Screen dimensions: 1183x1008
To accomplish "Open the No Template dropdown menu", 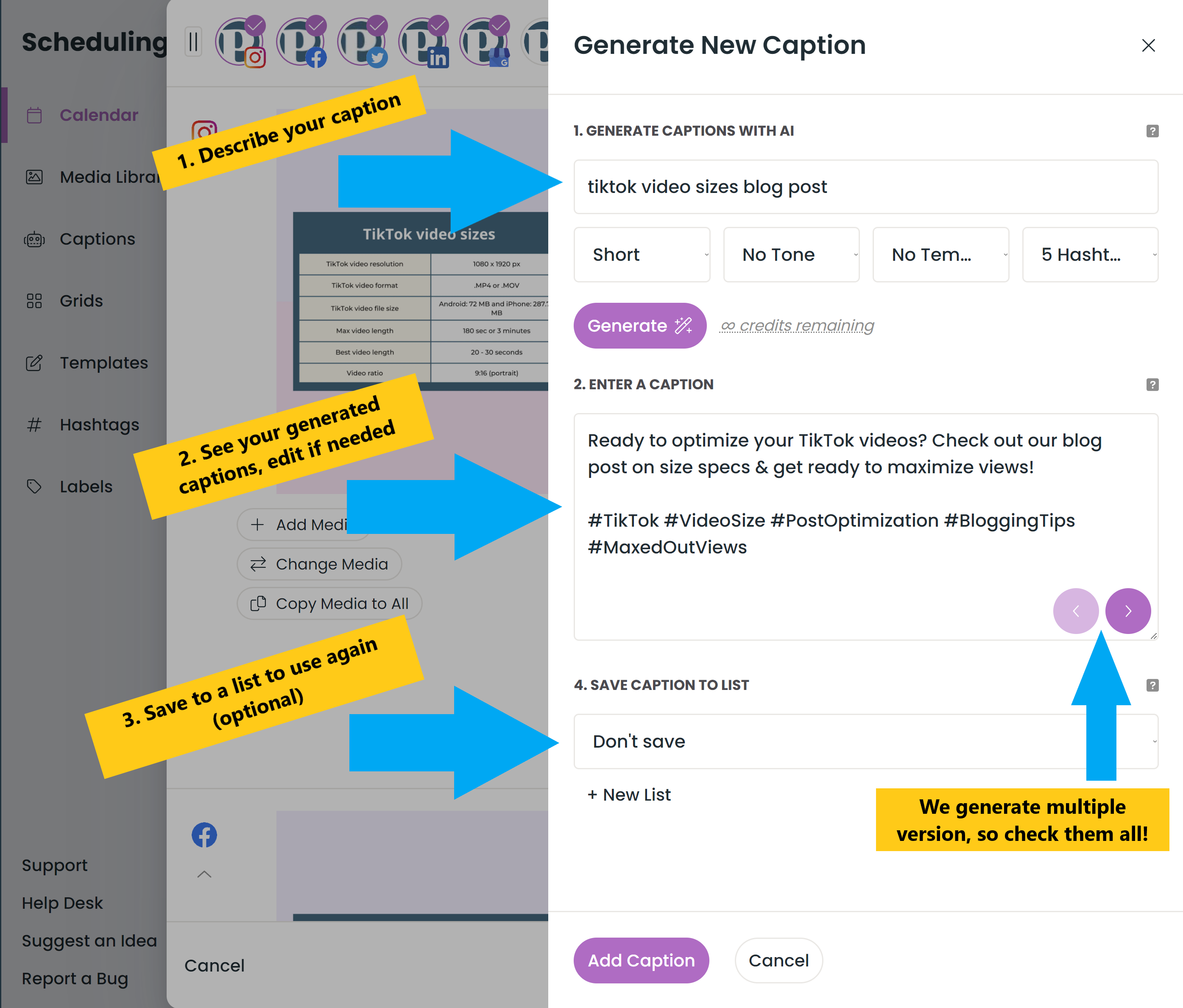I will (941, 254).
